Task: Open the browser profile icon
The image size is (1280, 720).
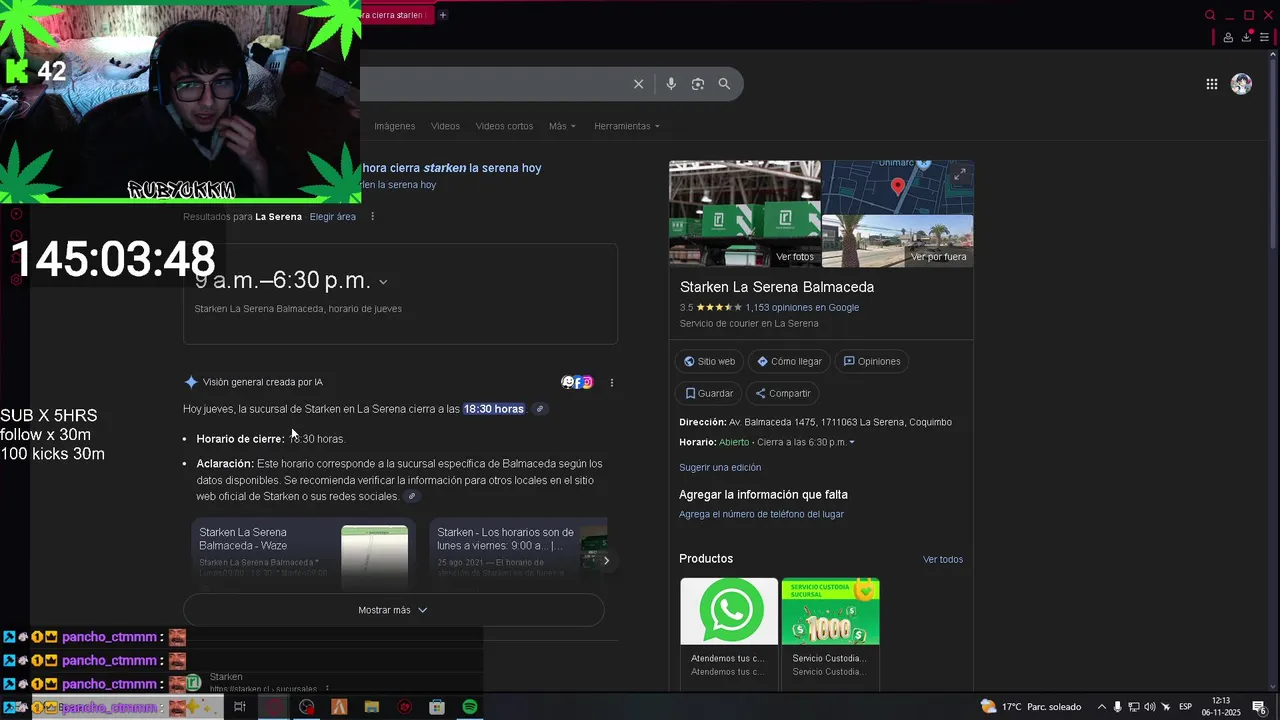Action: tap(1228, 37)
